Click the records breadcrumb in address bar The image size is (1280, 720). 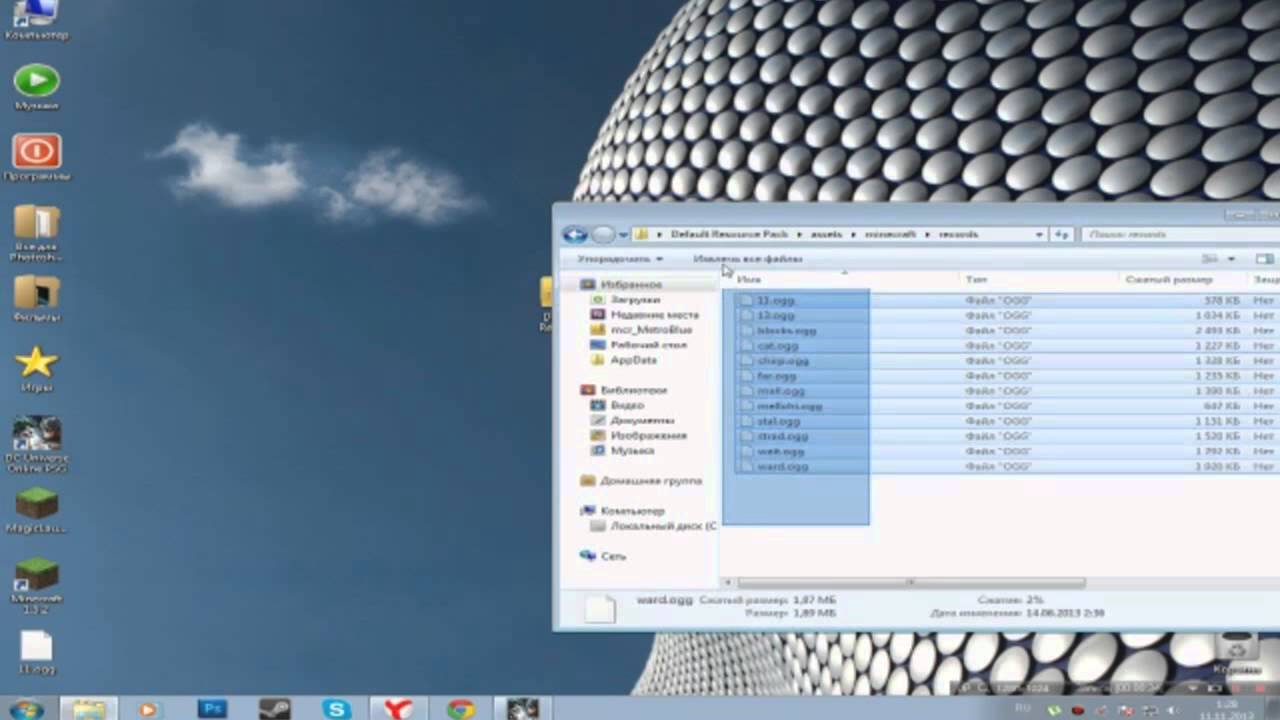pos(959,234)
